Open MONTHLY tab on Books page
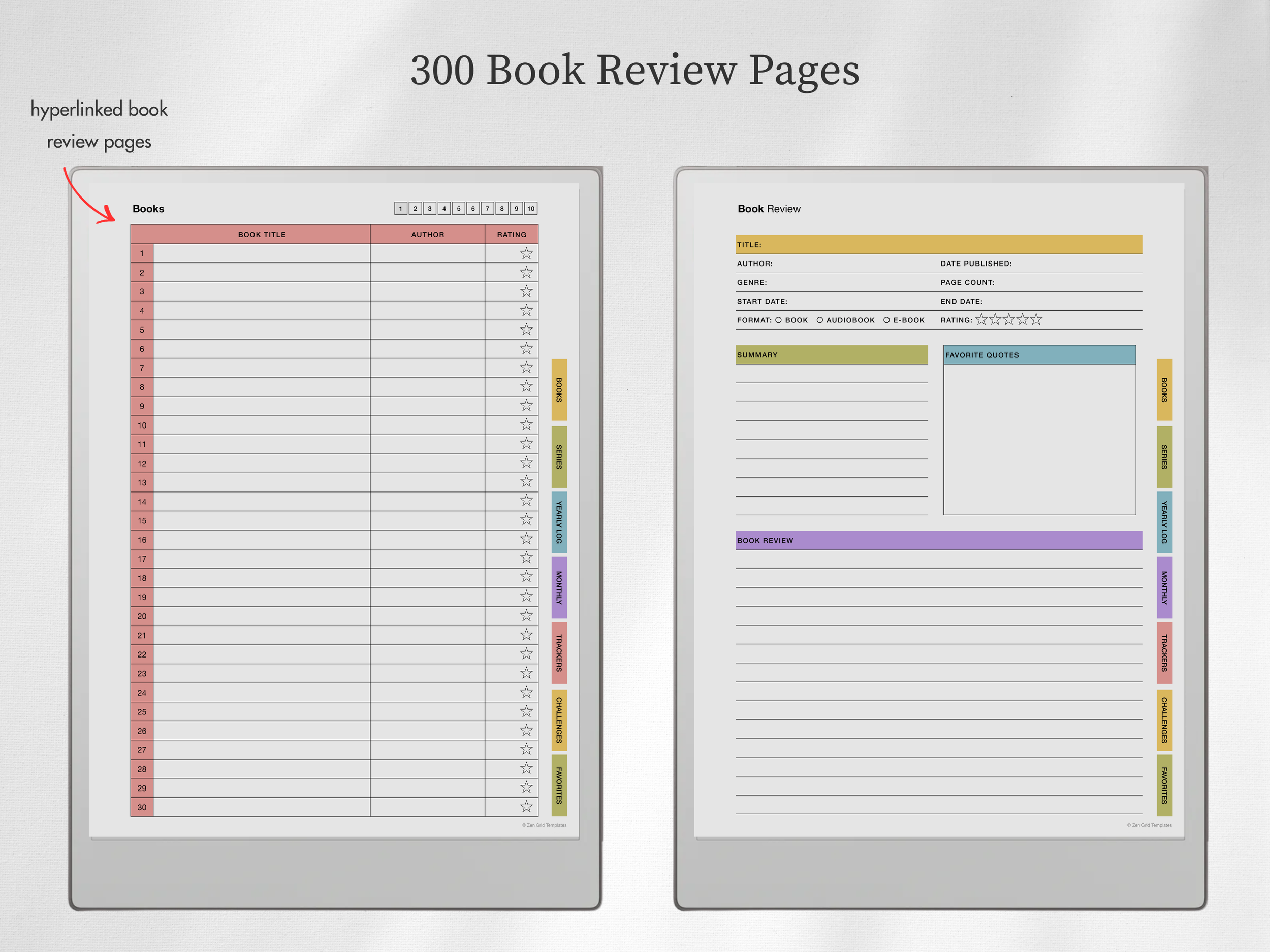This screenshot has height=952, width=1270. click(559, 587)
